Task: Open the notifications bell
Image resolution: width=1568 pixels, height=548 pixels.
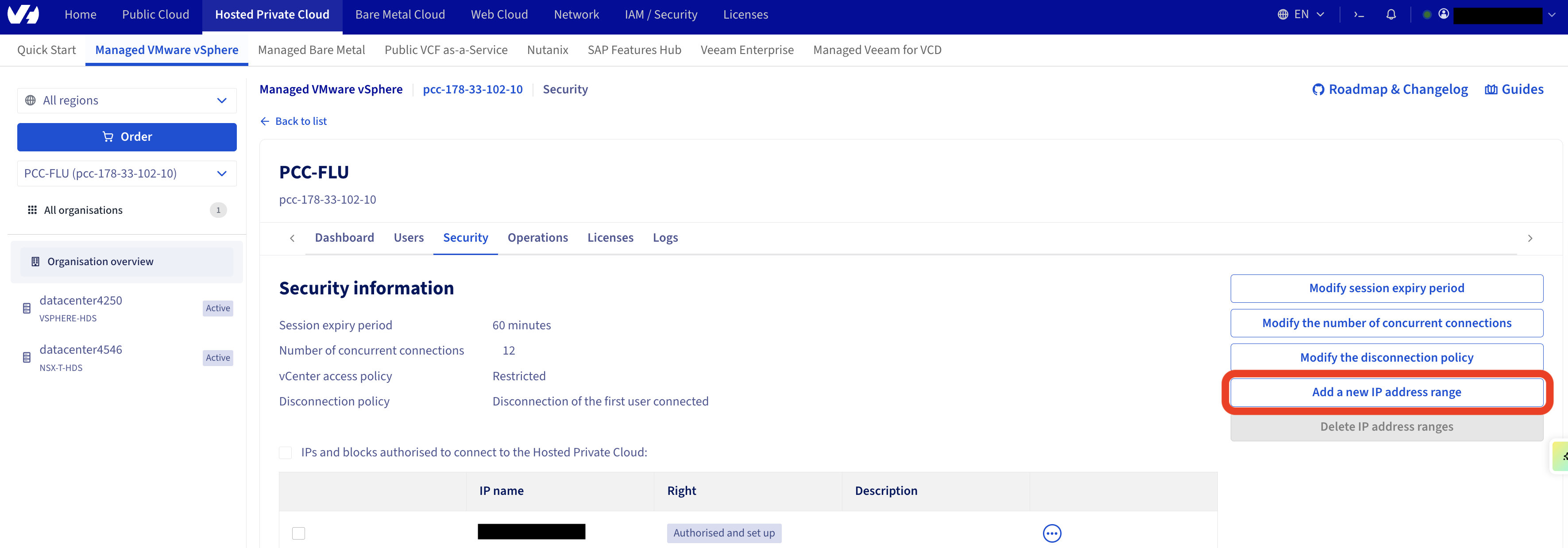Action: [1391, 15]
